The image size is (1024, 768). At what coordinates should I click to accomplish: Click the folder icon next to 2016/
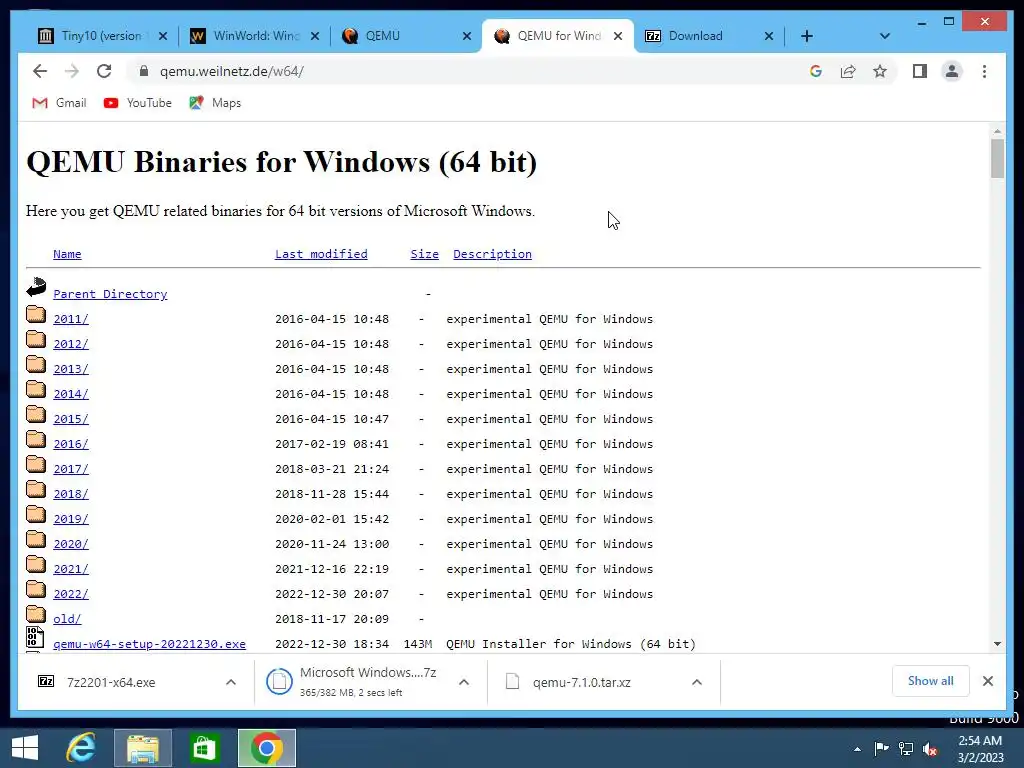pyautogui.click(x=36, y=440)
